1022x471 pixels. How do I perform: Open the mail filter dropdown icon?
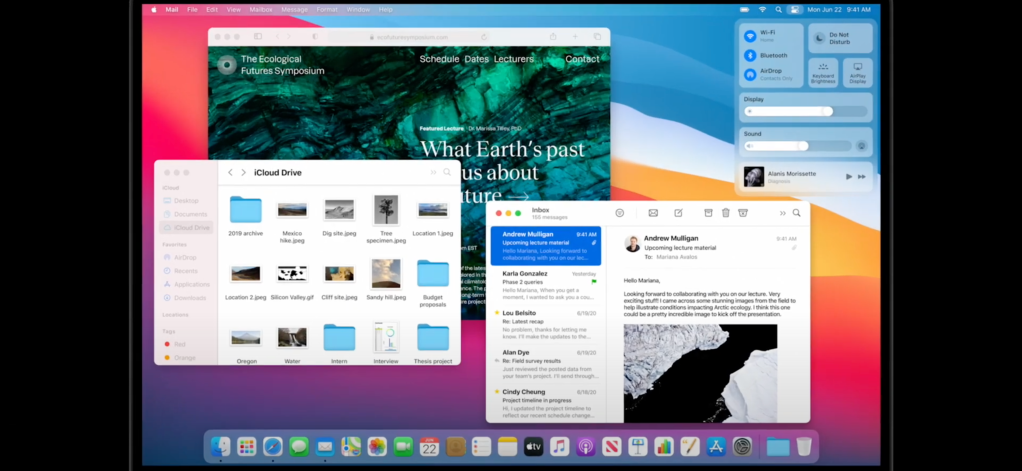pyautogui.click(x=620, y=213)
